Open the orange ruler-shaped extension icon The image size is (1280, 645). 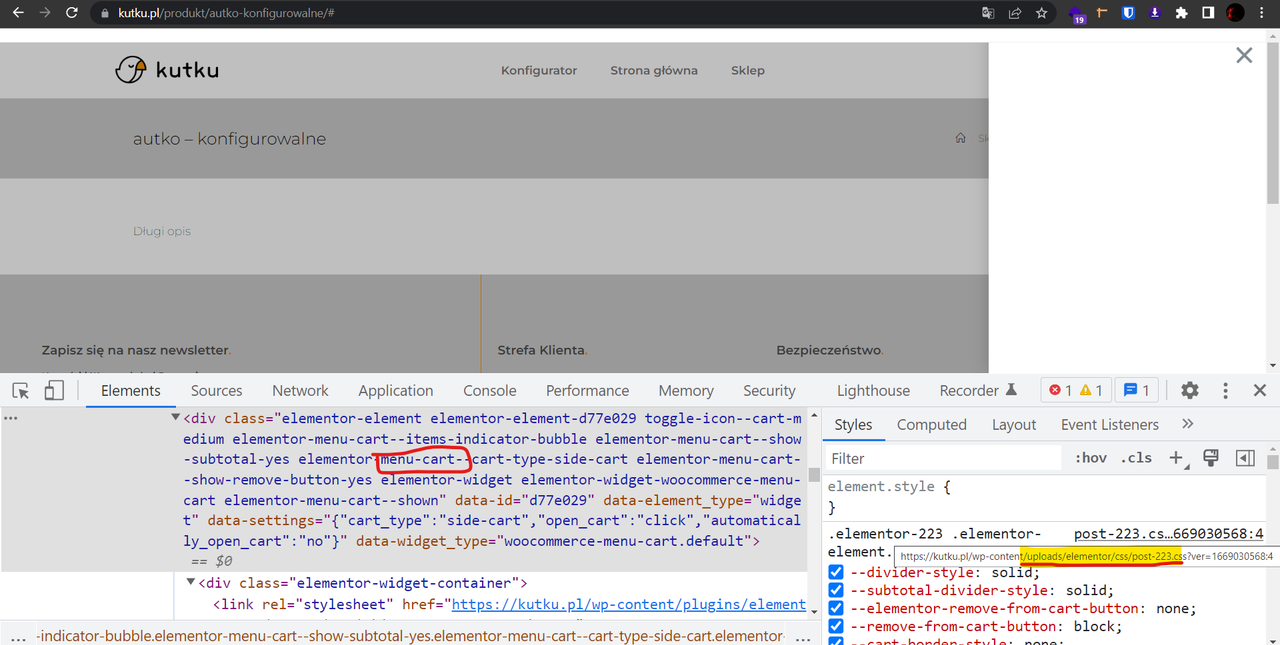pyautogui.click(x=1103, y=13)
